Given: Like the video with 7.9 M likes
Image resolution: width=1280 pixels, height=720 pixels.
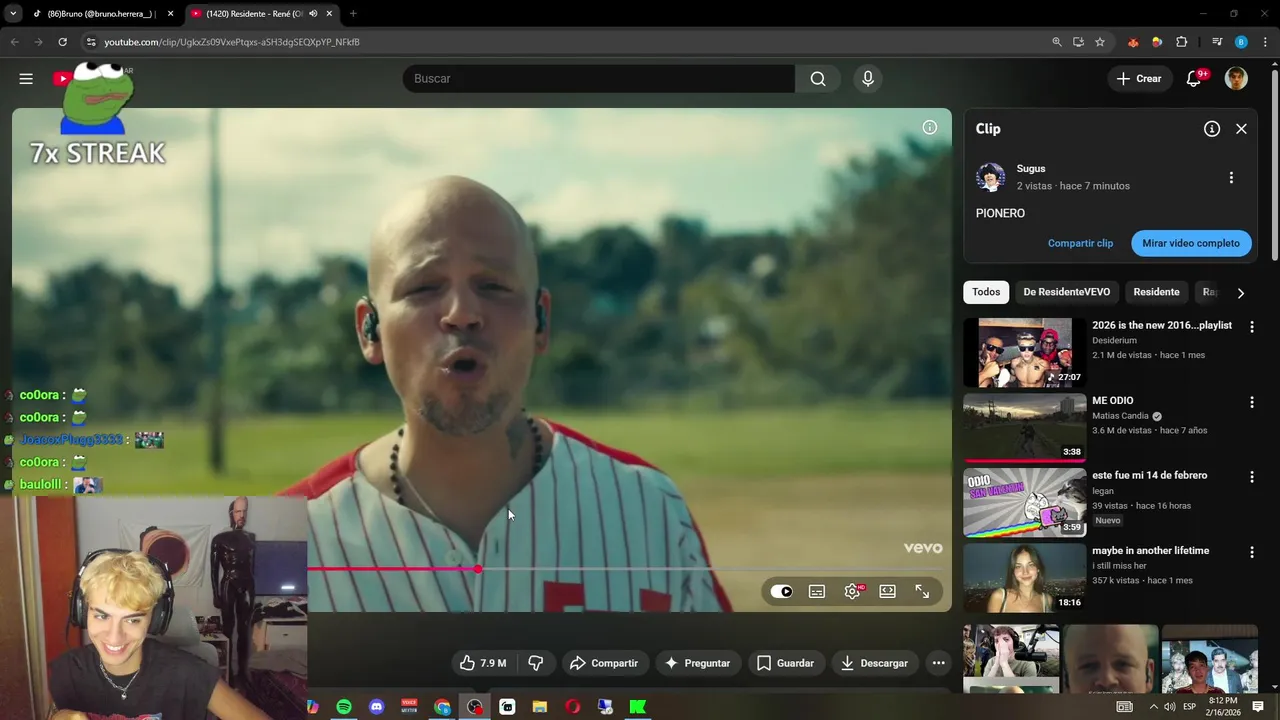Looking at the screenshot, I should click(x=484, y=663).
